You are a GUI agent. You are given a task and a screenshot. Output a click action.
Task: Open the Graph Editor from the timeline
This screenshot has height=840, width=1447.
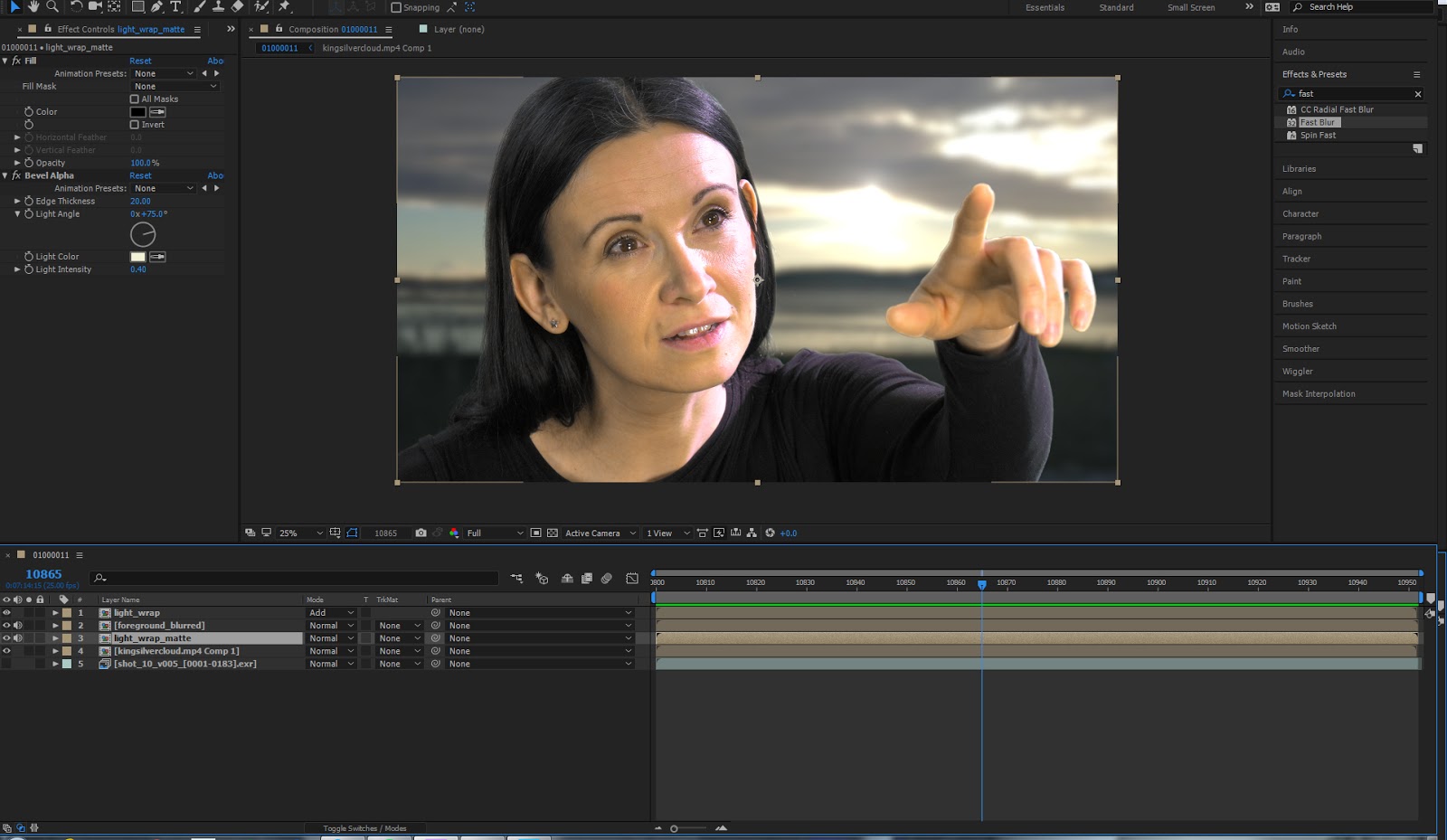tap(632, 579)
